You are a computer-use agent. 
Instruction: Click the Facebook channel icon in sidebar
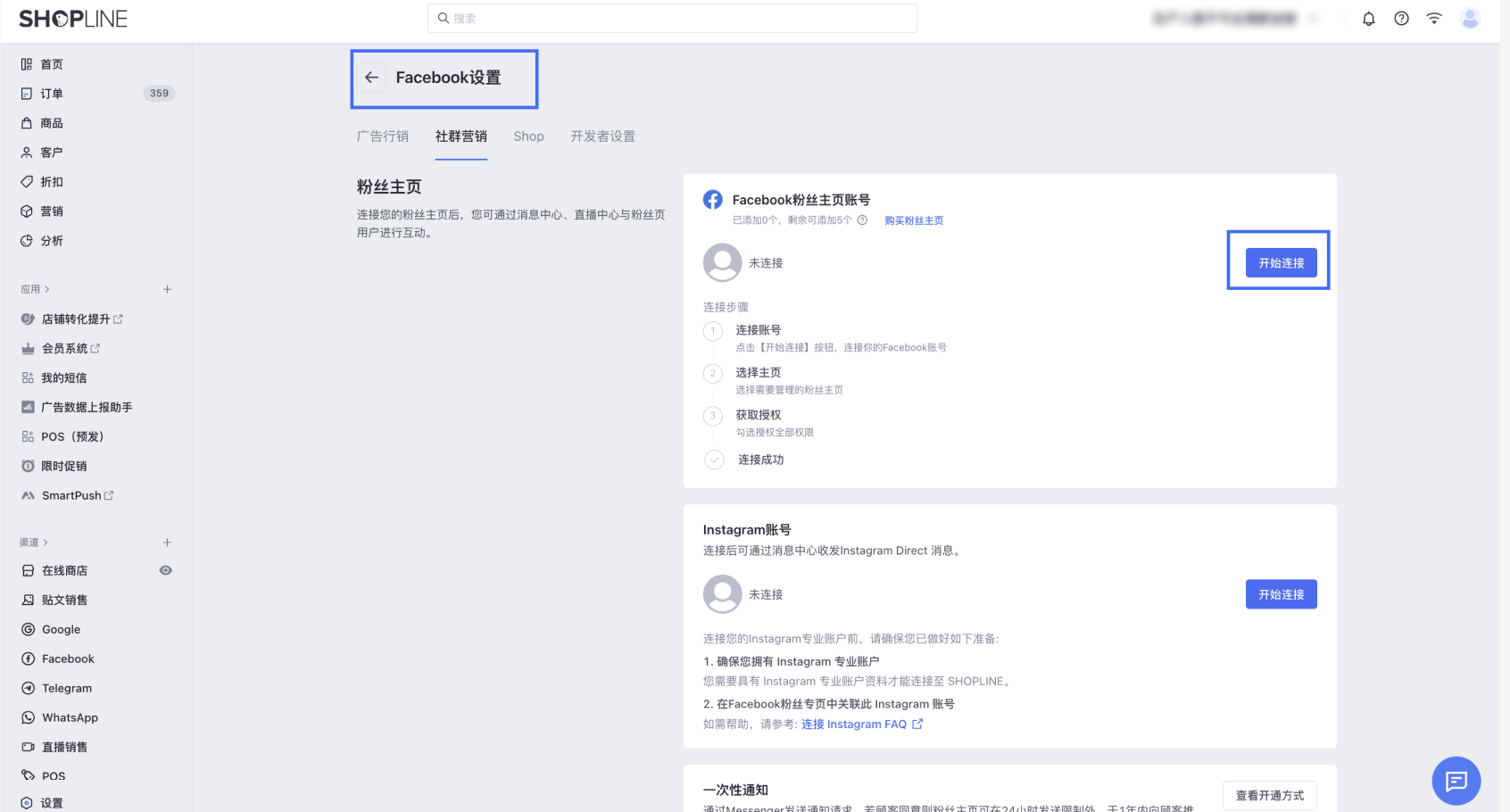click(x=28, y=659)
